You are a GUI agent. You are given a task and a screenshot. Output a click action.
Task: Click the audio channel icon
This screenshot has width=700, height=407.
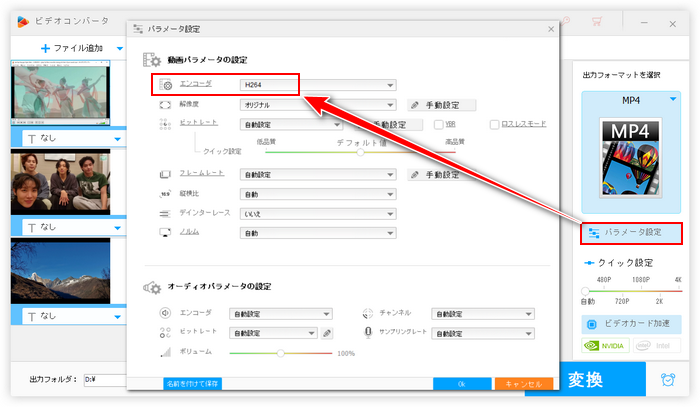pyautogui.click(x=367, y=313)
